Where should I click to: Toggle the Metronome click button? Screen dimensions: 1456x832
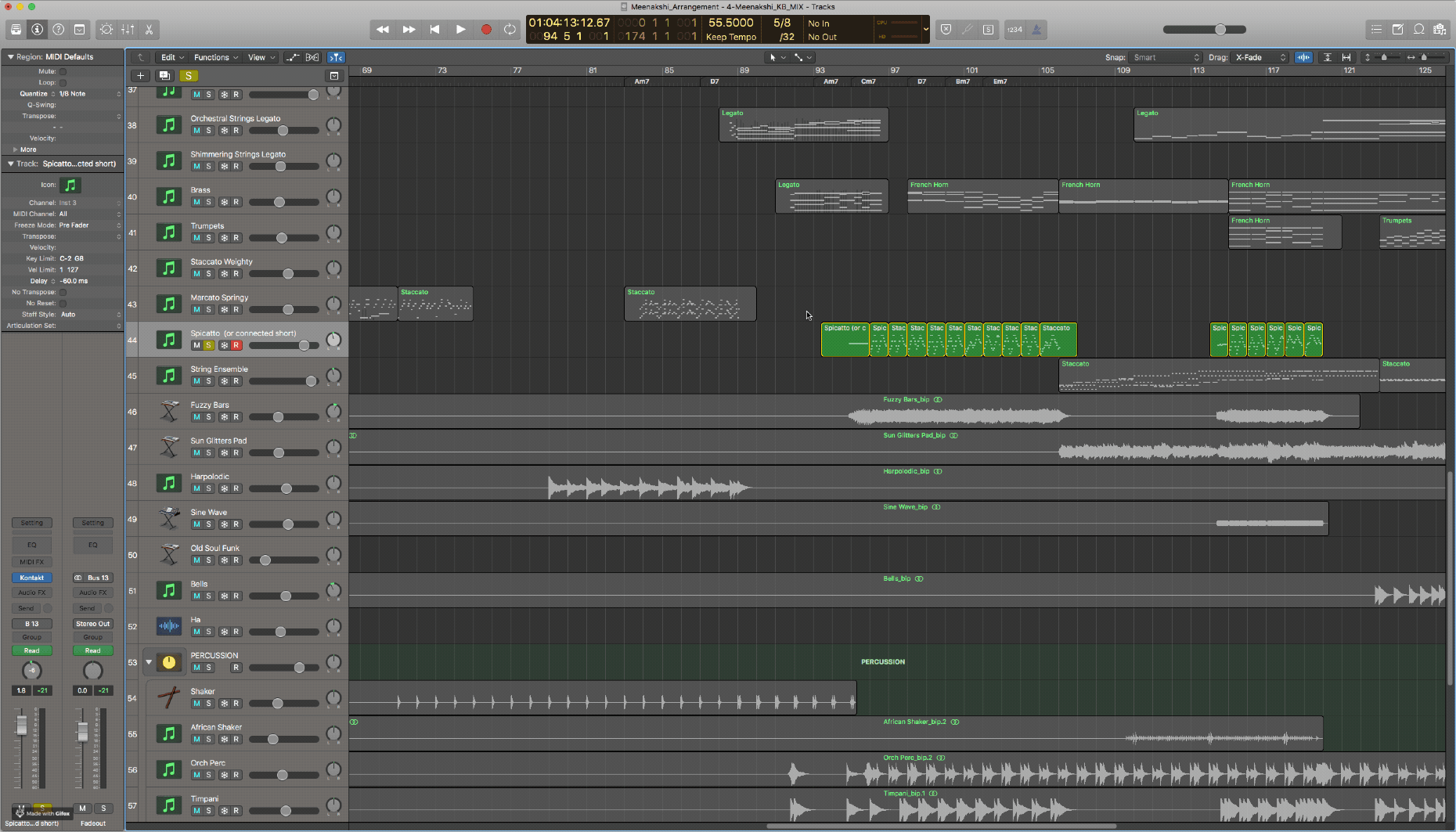tap(1036, 30)
